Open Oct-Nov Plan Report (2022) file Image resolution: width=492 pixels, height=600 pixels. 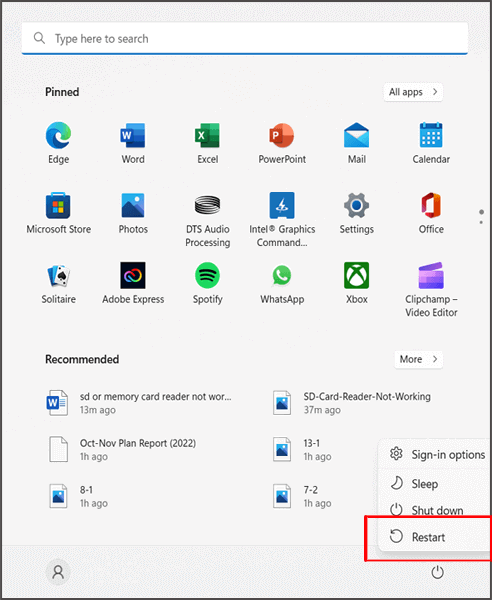coord(122,450)
